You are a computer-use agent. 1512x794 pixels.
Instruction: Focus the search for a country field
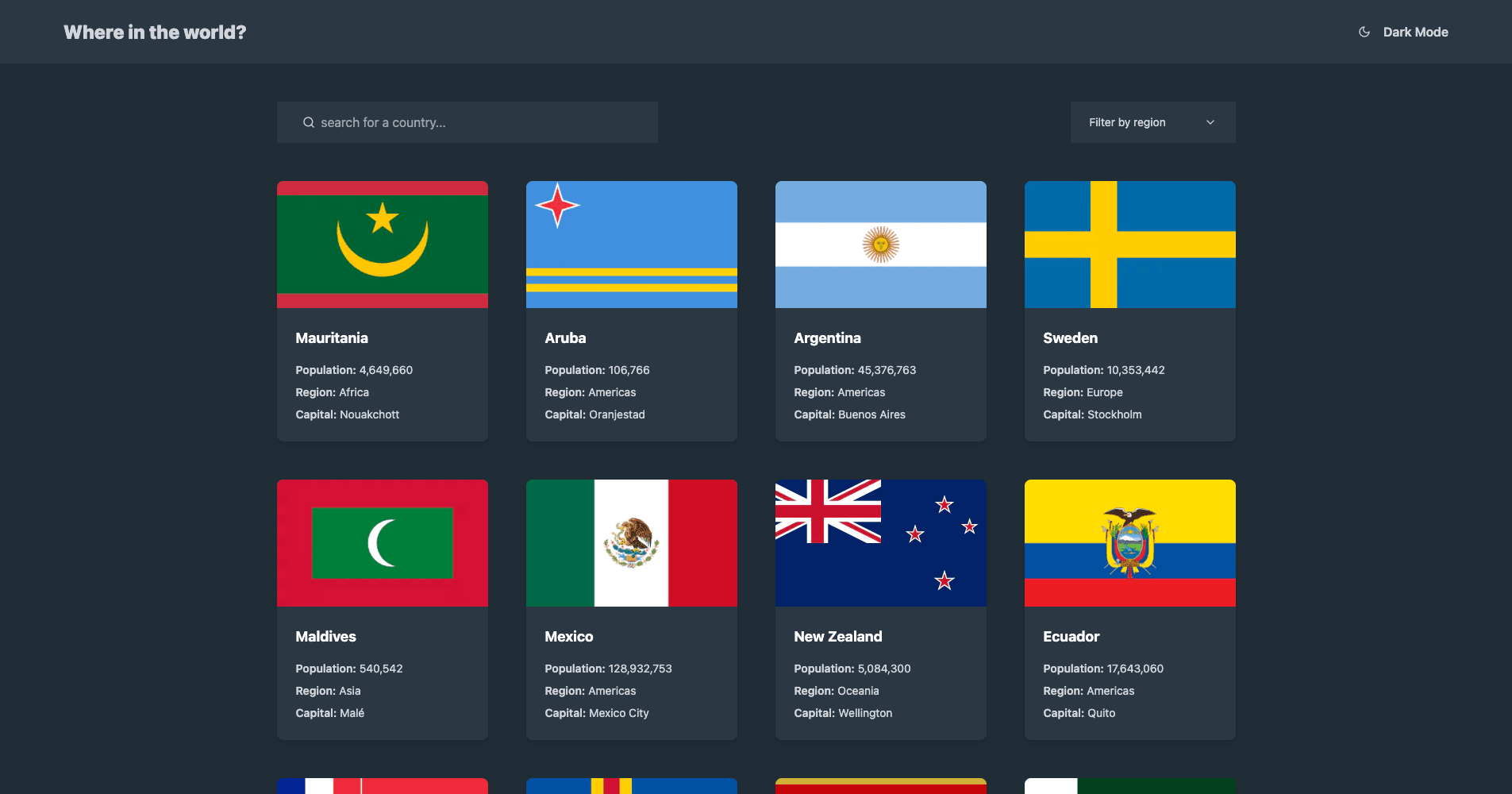(x=467, y=122)
